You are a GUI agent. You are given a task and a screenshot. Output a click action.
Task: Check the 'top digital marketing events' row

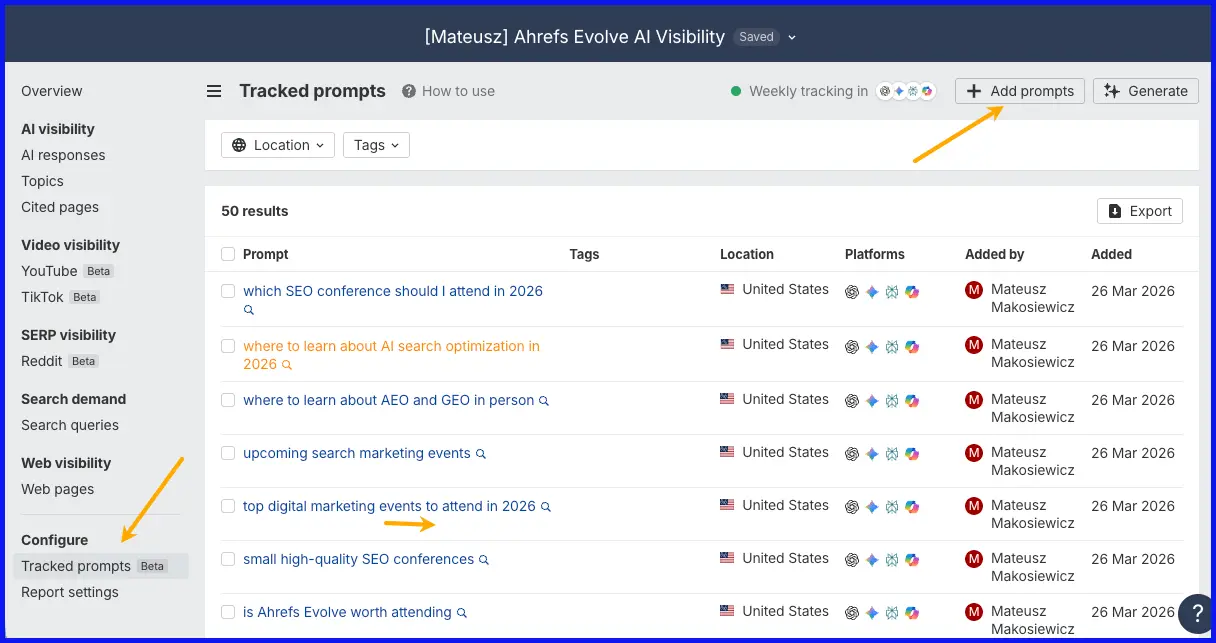(x=228, y=506)
